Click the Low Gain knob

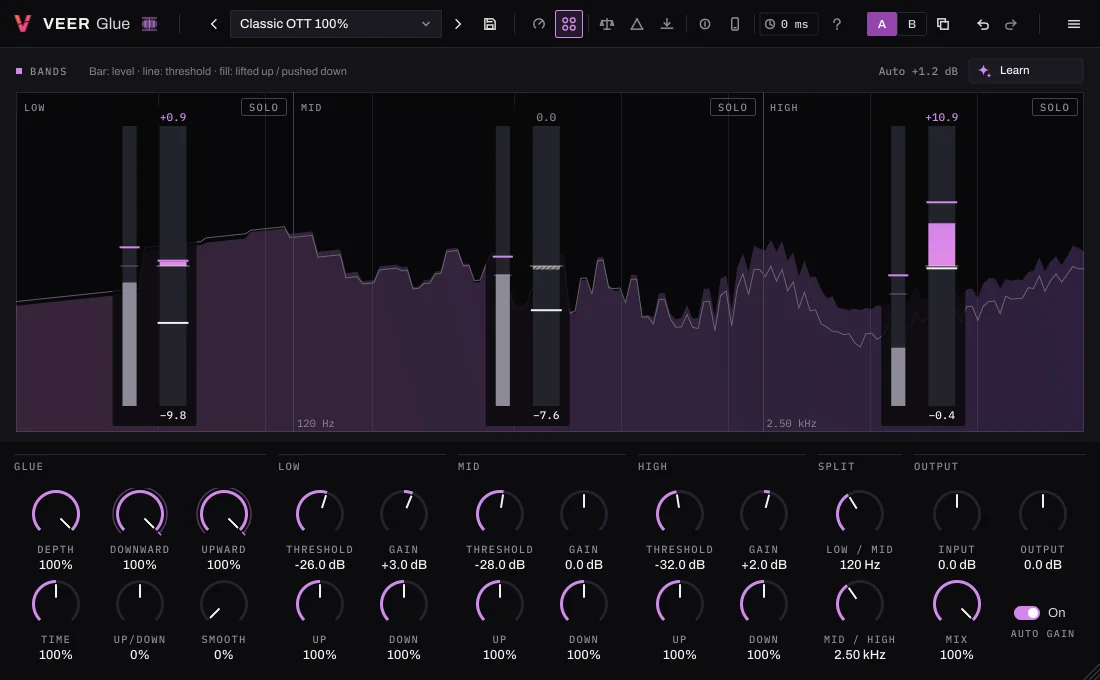point(404,513)
